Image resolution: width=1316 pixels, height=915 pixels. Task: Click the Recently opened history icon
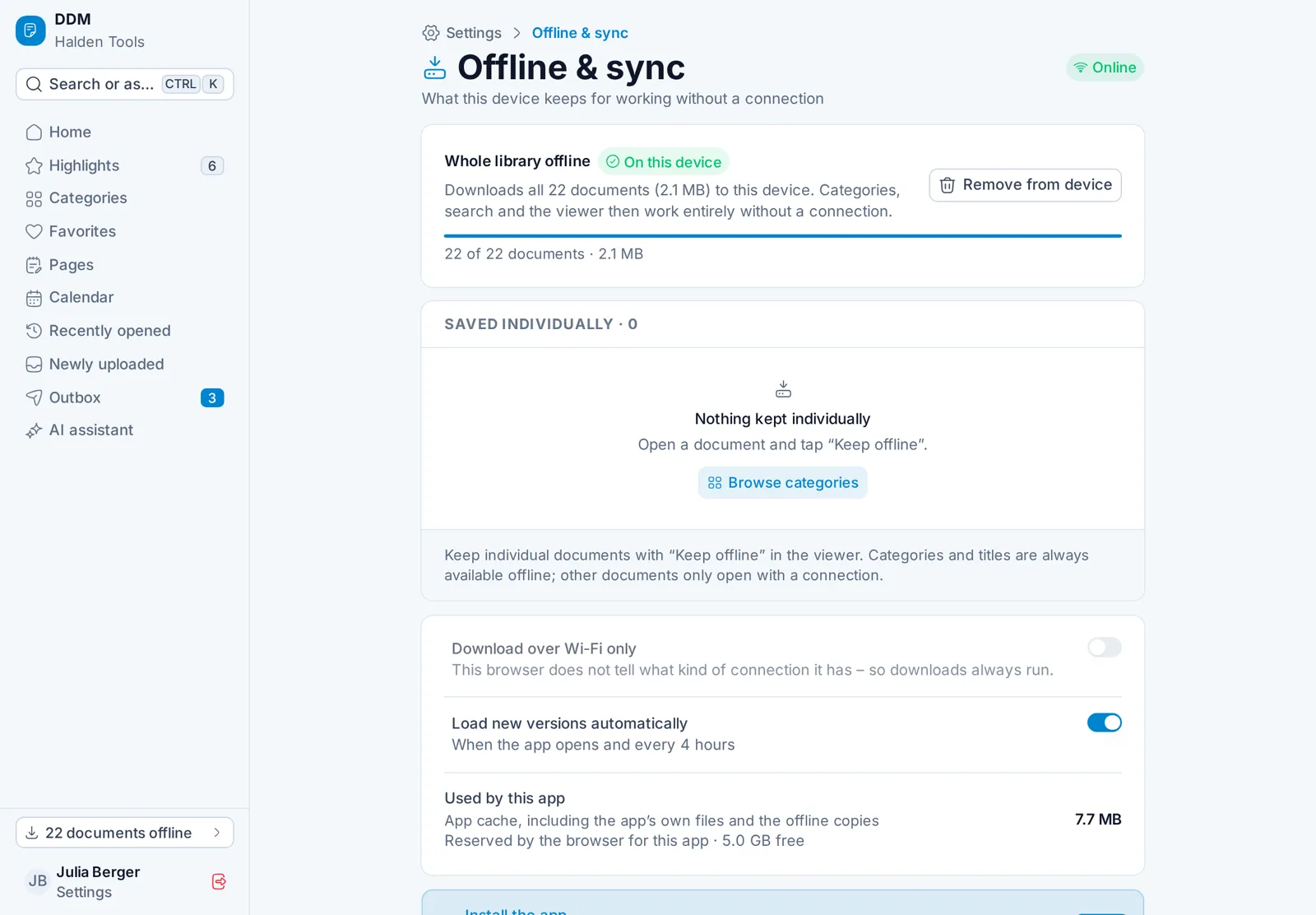(x=34, y=331)
